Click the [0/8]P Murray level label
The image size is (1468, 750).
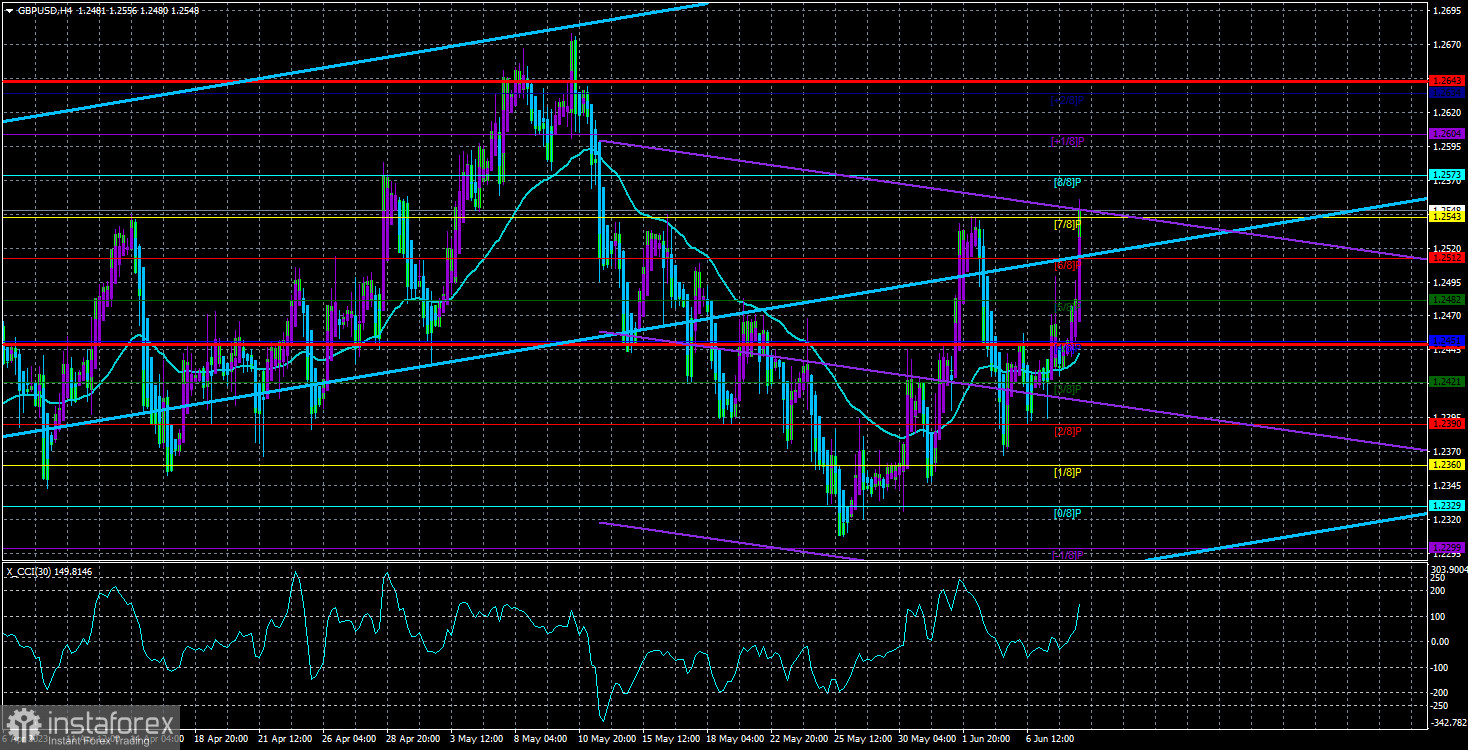1068,514
